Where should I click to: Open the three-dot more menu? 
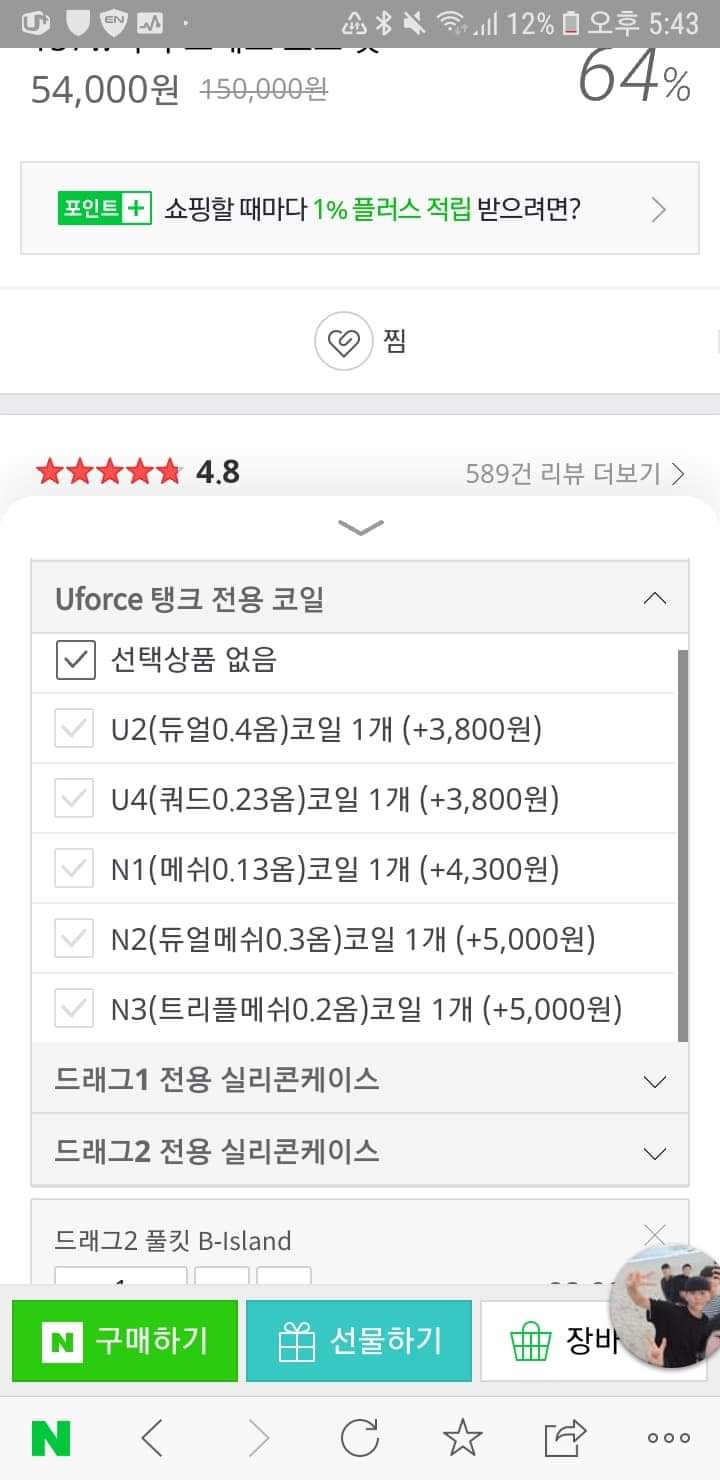(x=668, y=1438)
